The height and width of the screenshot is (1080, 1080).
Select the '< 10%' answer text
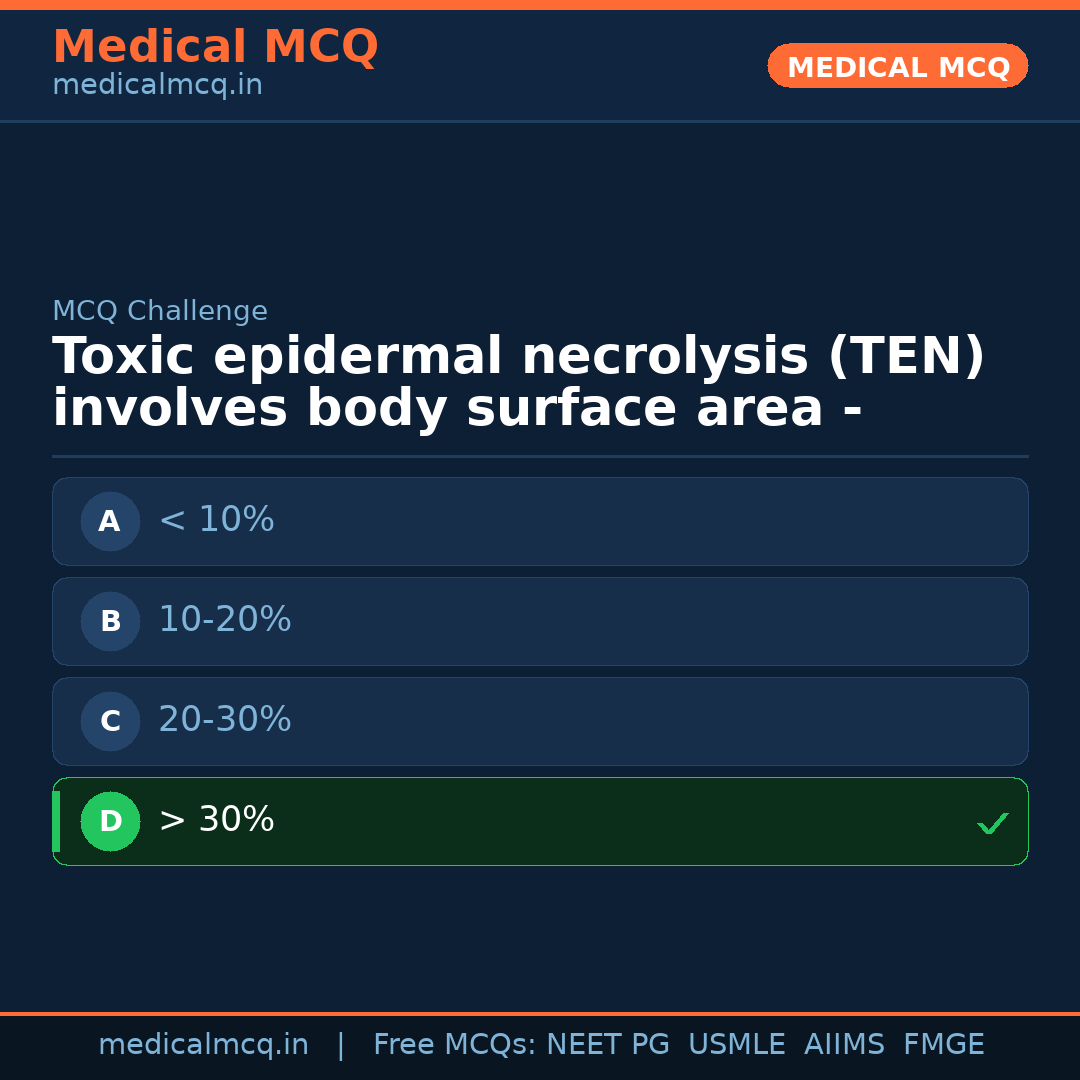click(216, 520)
